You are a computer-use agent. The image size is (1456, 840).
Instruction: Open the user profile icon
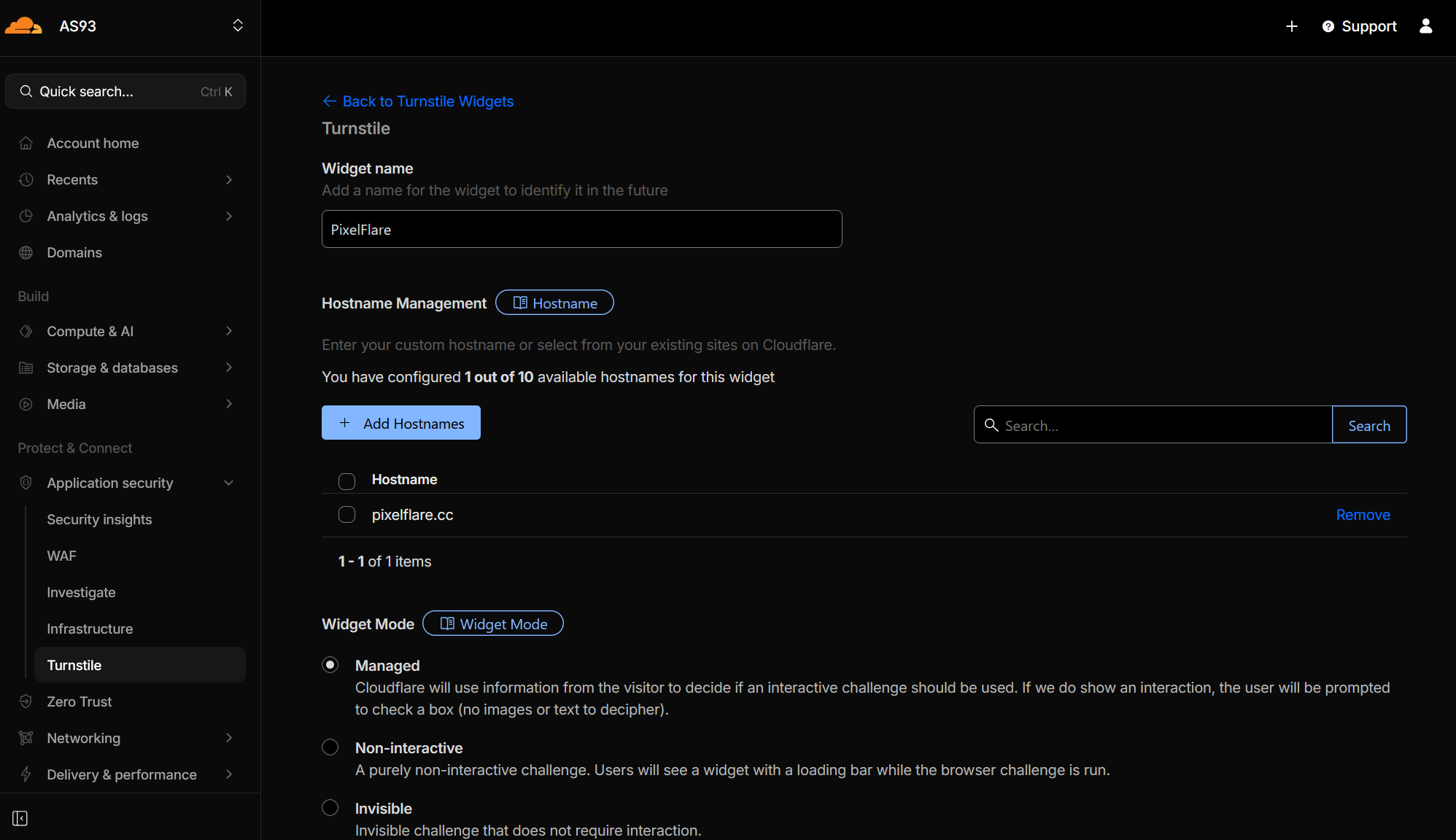click(1425, 26)
